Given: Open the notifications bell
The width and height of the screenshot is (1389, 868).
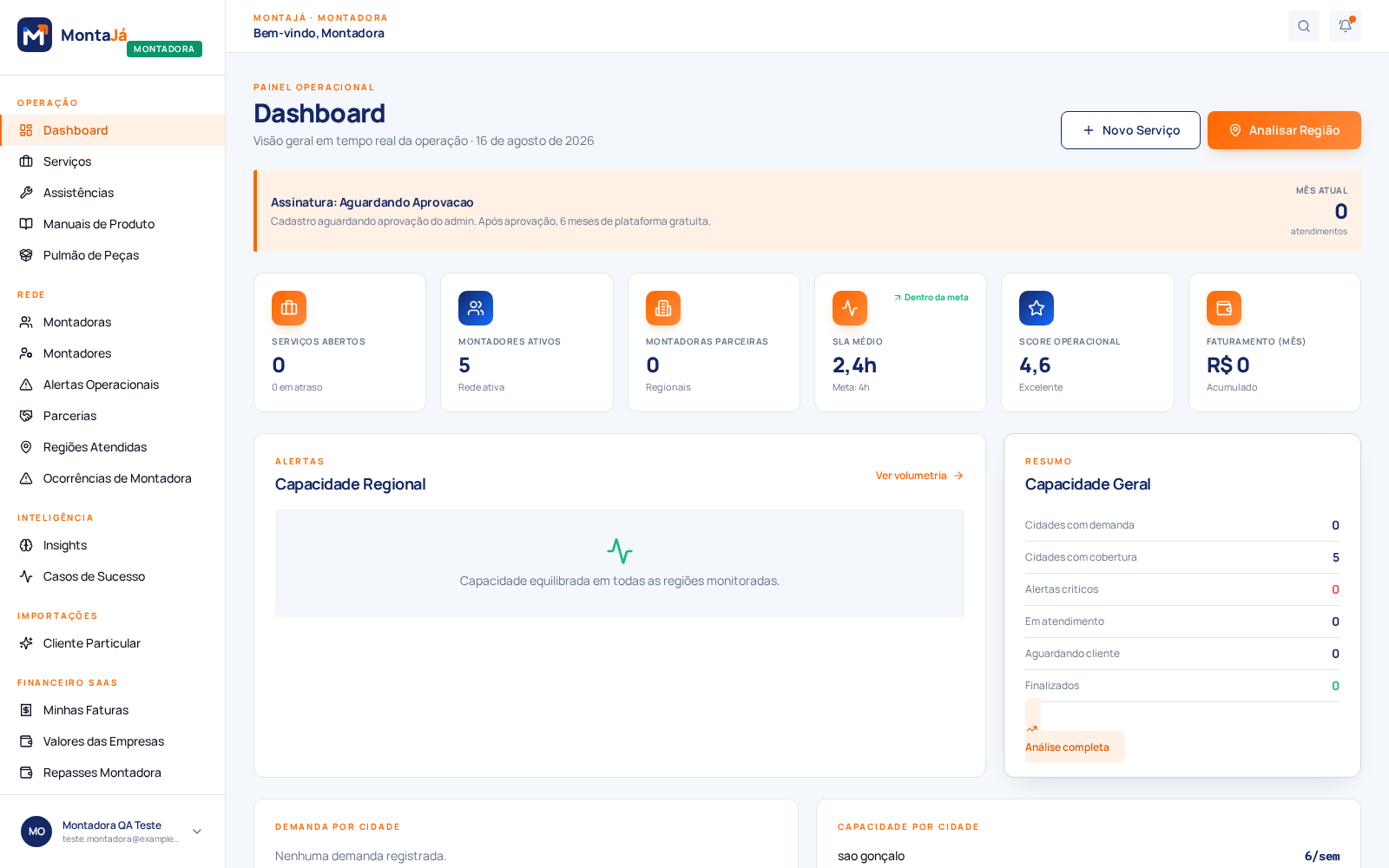Looking at the screenshot, I should point(1346,26).
